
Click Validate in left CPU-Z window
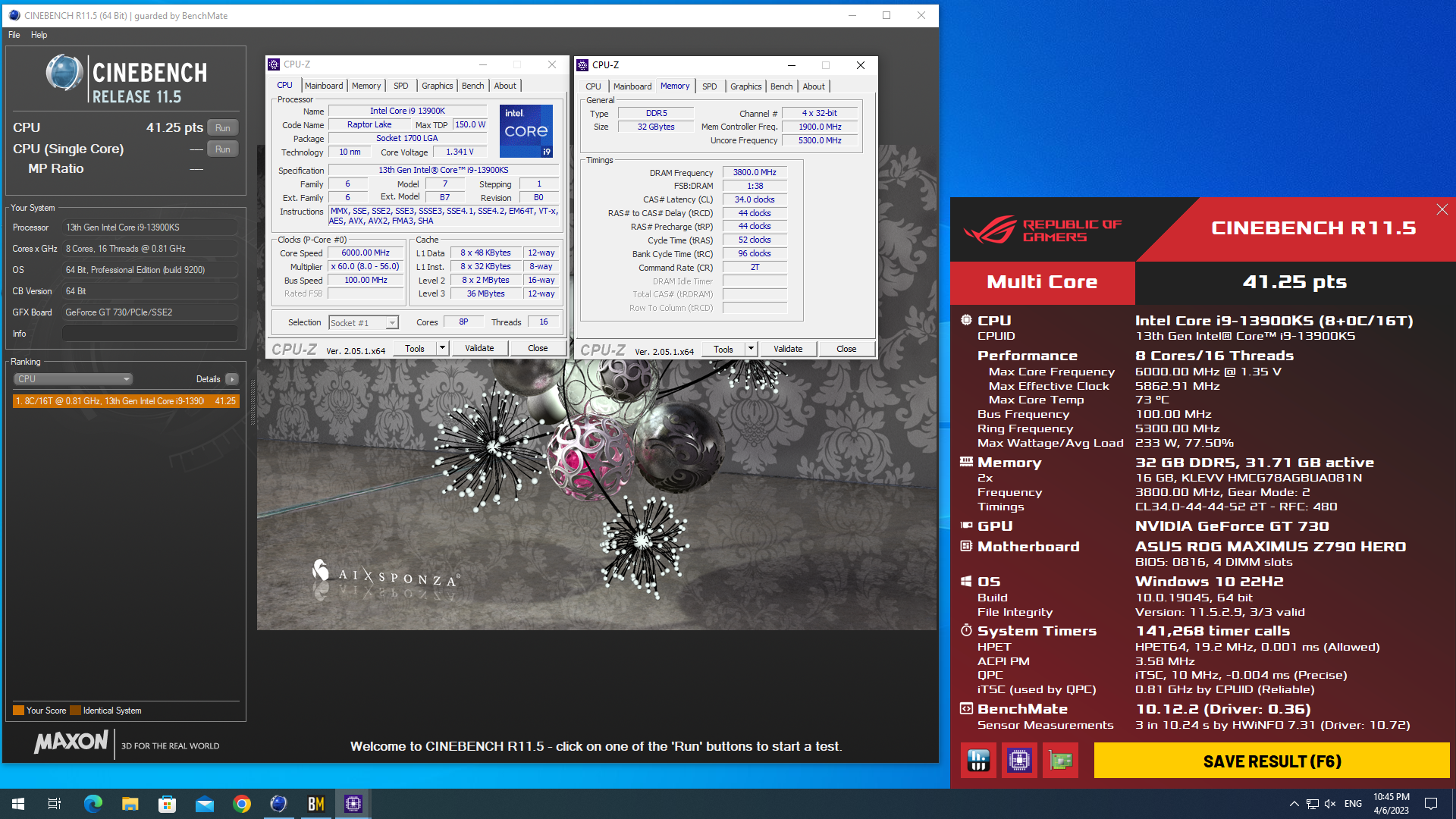pyautogui.click(x=479, y=348)
